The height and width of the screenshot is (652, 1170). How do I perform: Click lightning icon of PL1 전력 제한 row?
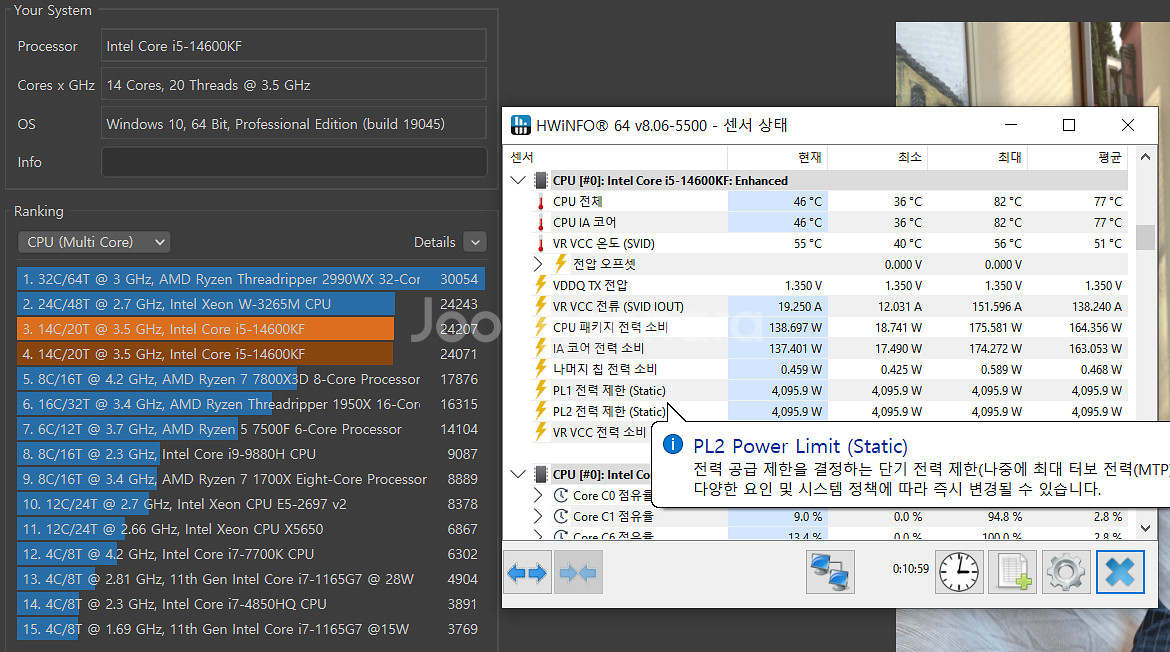[541, 390]
